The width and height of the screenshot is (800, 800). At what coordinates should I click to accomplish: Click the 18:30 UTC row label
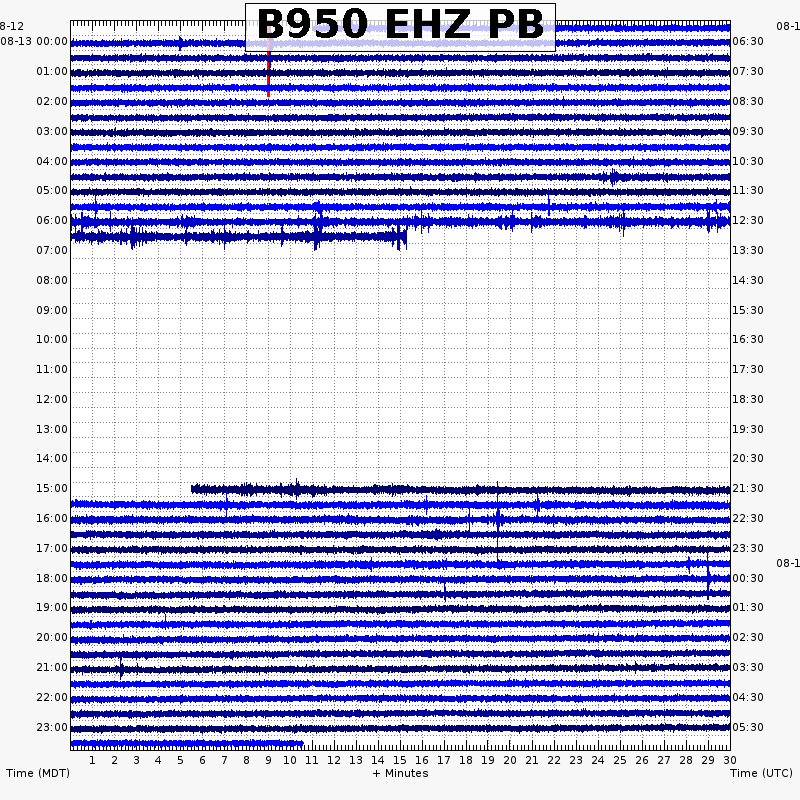[748, 400]
